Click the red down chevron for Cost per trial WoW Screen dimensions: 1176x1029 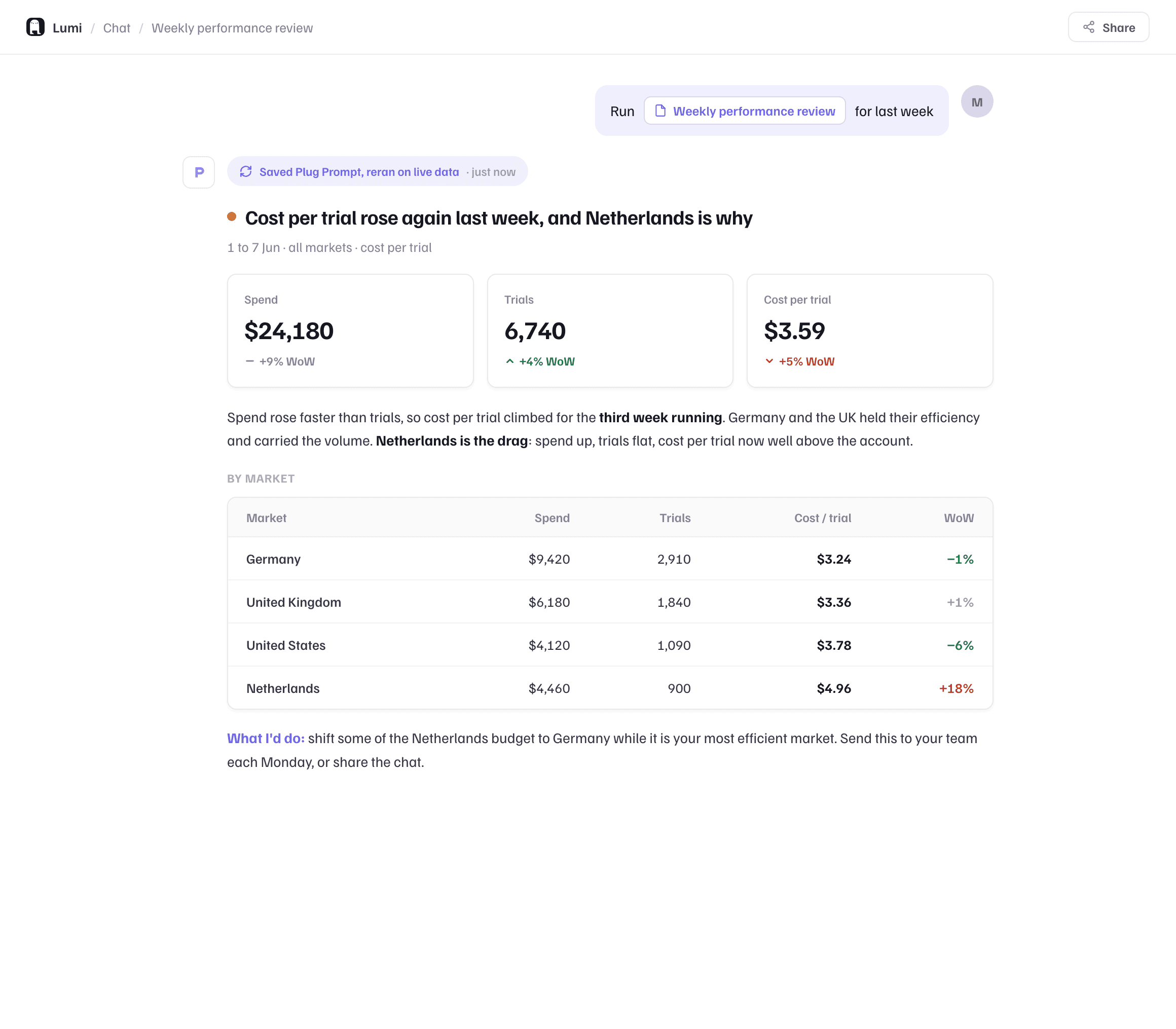(x=769, y=361)
